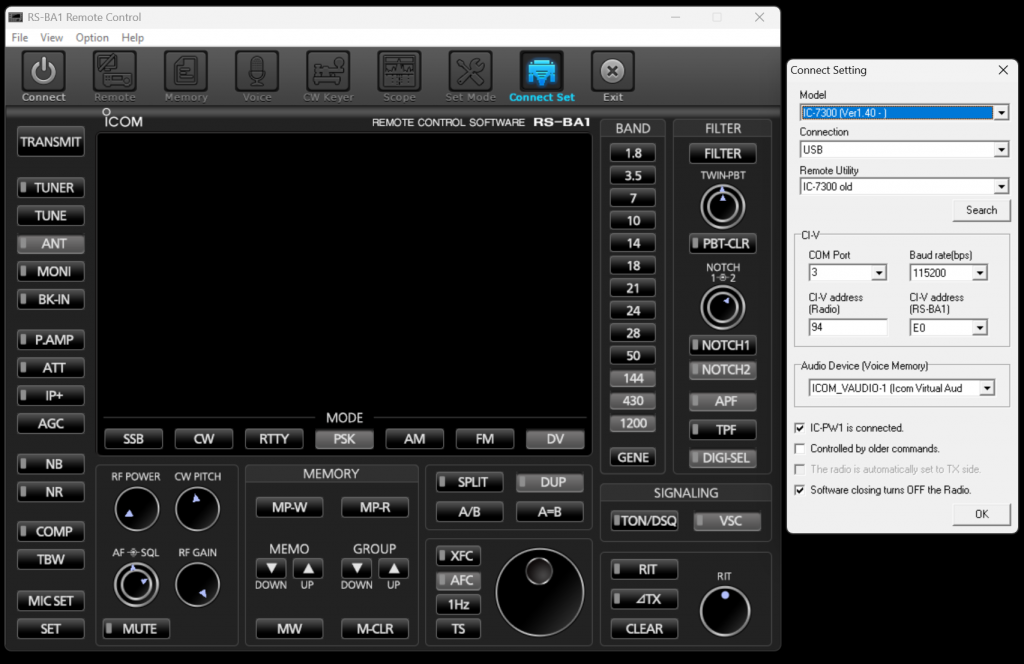Open the View menu
The width and height of the screenshot is (1024, 664).
[52, 38]
